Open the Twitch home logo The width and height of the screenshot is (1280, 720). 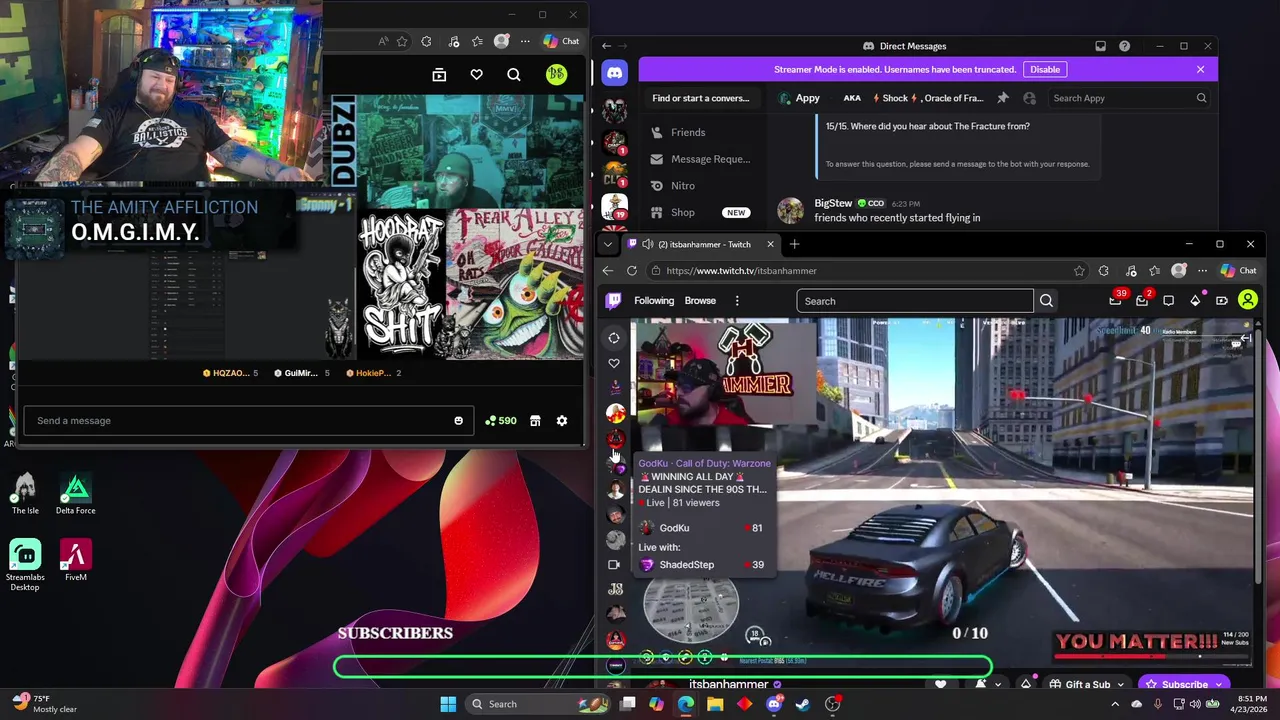pos(613,300)
